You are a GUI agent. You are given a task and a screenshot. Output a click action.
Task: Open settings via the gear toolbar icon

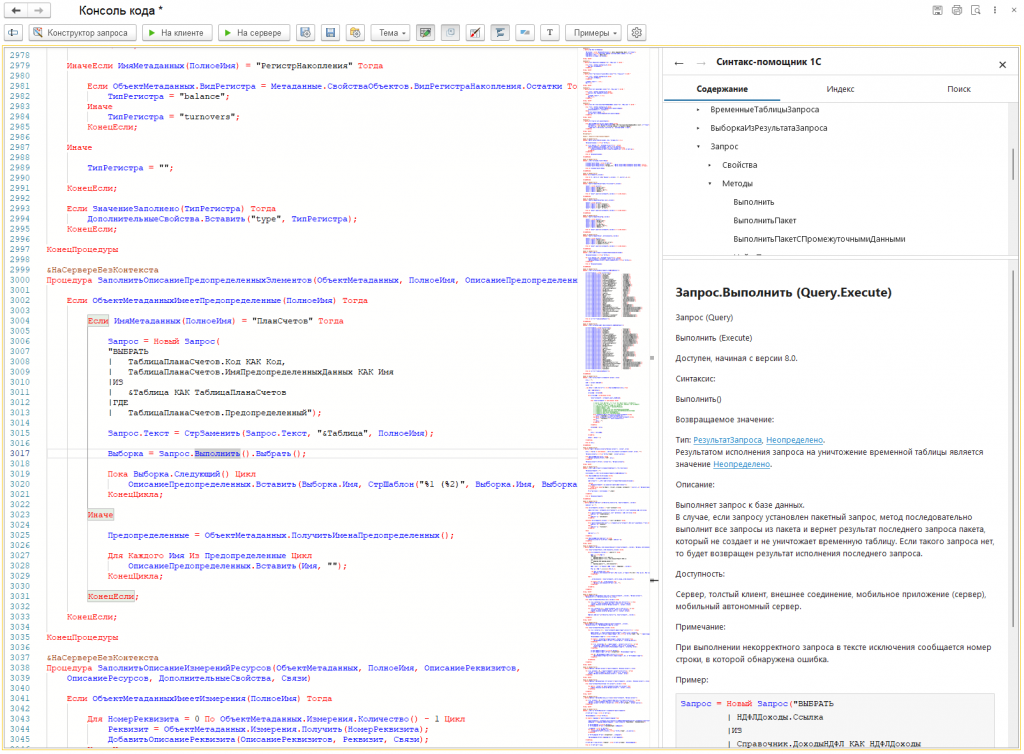point(637,33)
